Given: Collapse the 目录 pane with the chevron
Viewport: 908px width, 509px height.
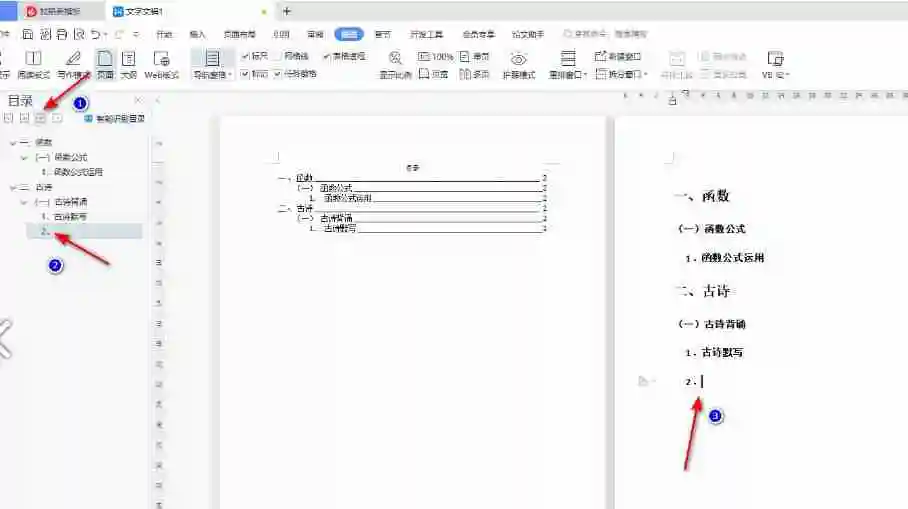Looking at the screenshot, I should (x=157, y=101).
